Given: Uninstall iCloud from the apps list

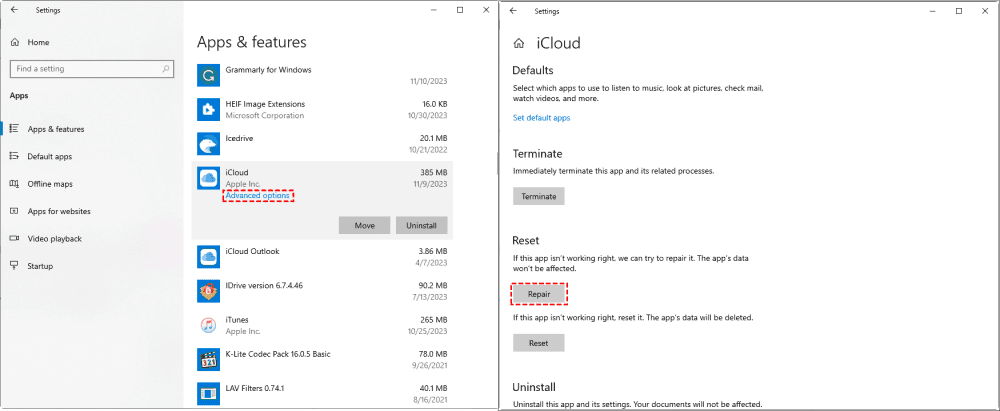Looking at the screenshot, I should coord(422,225).
